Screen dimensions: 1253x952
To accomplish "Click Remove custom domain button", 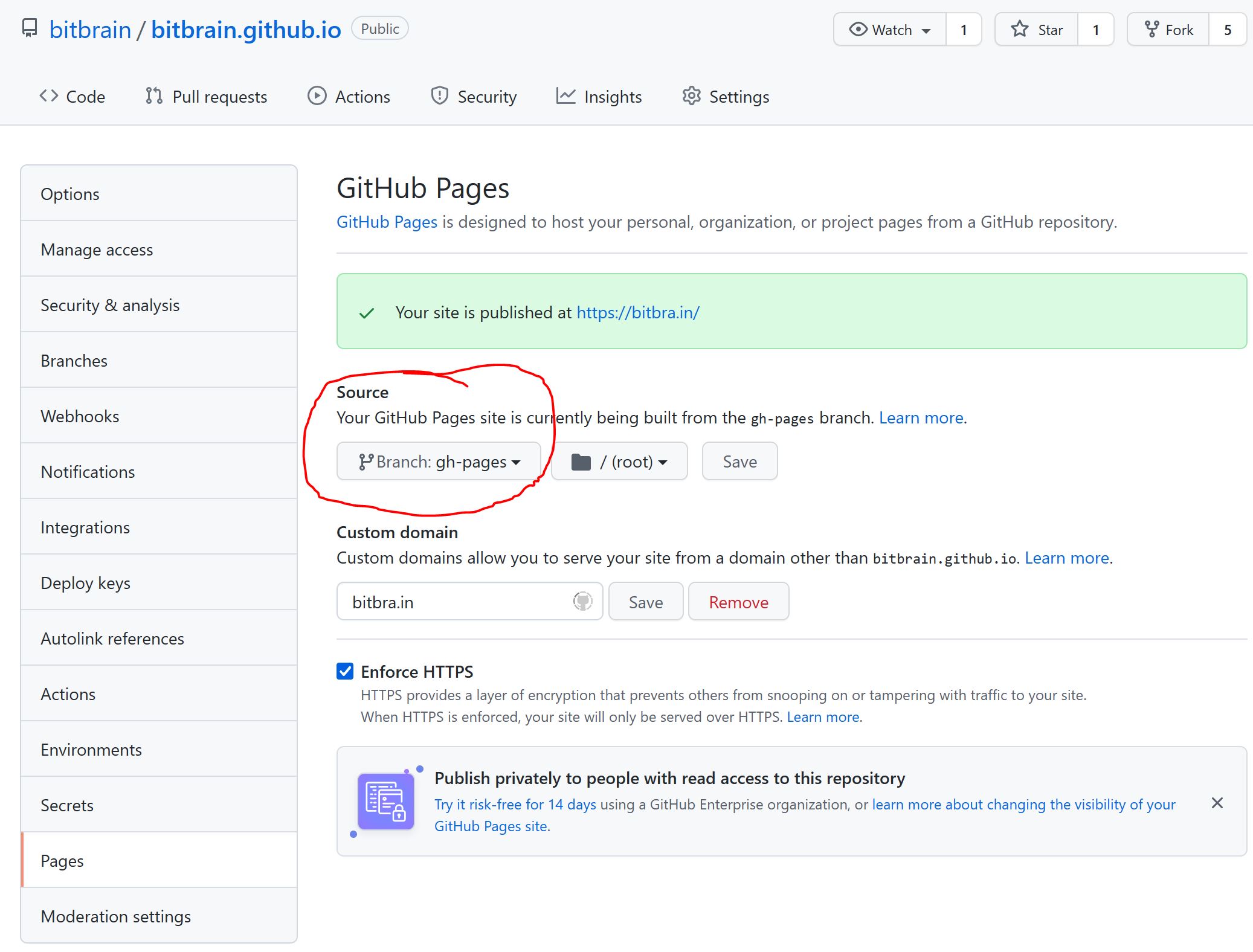I will click(x=738, y=600).
